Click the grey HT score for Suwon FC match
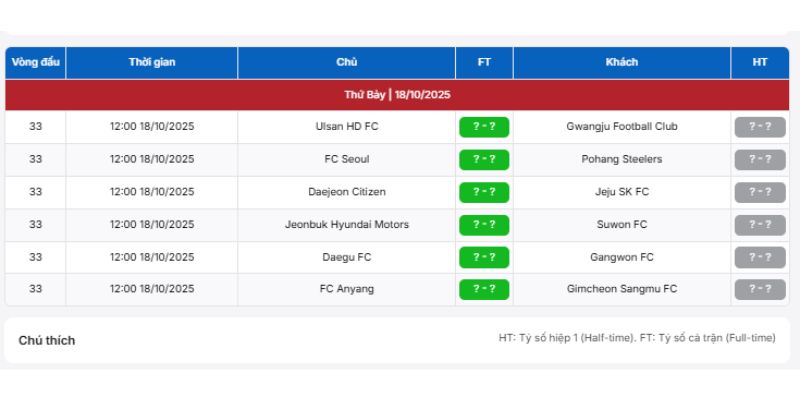800x400 pixels. point(760,224)
